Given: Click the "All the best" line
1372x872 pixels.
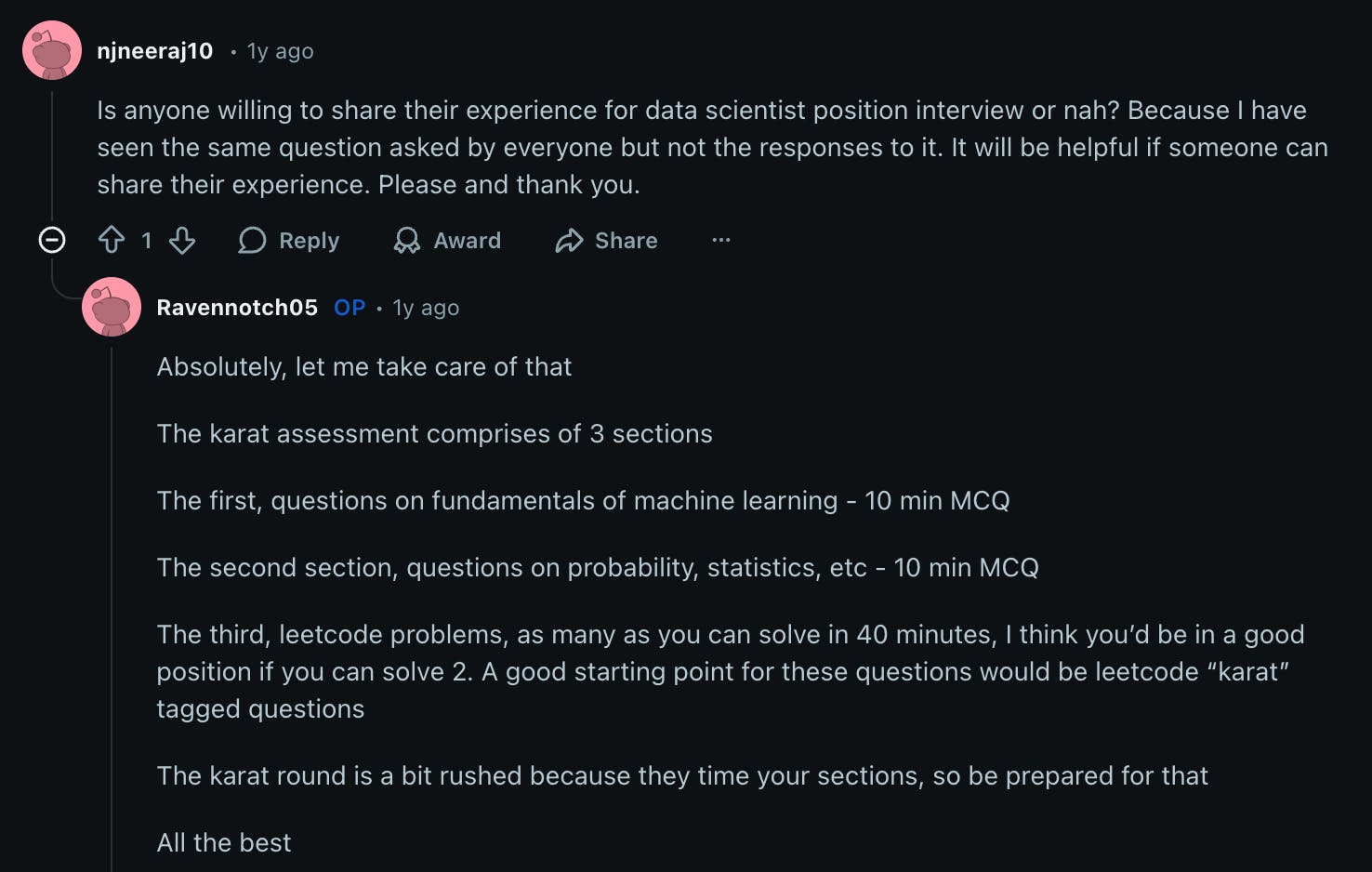Looking at the screenshot, I should pyautogui.click(x=224, y=843).
